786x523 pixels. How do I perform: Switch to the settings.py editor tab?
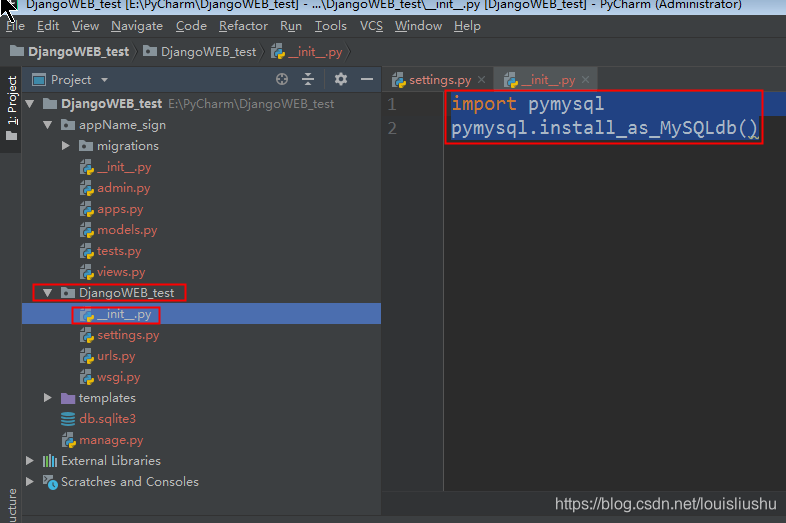(x=439, y=80)
